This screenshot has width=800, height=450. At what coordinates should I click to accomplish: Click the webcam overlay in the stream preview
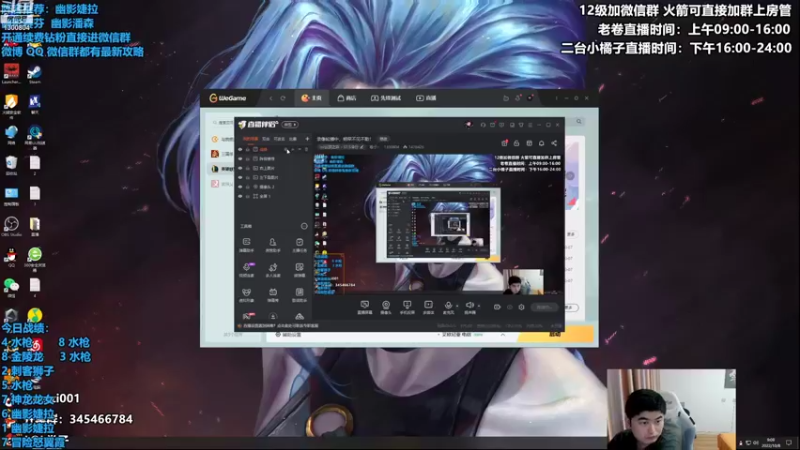tap(523, 282)
